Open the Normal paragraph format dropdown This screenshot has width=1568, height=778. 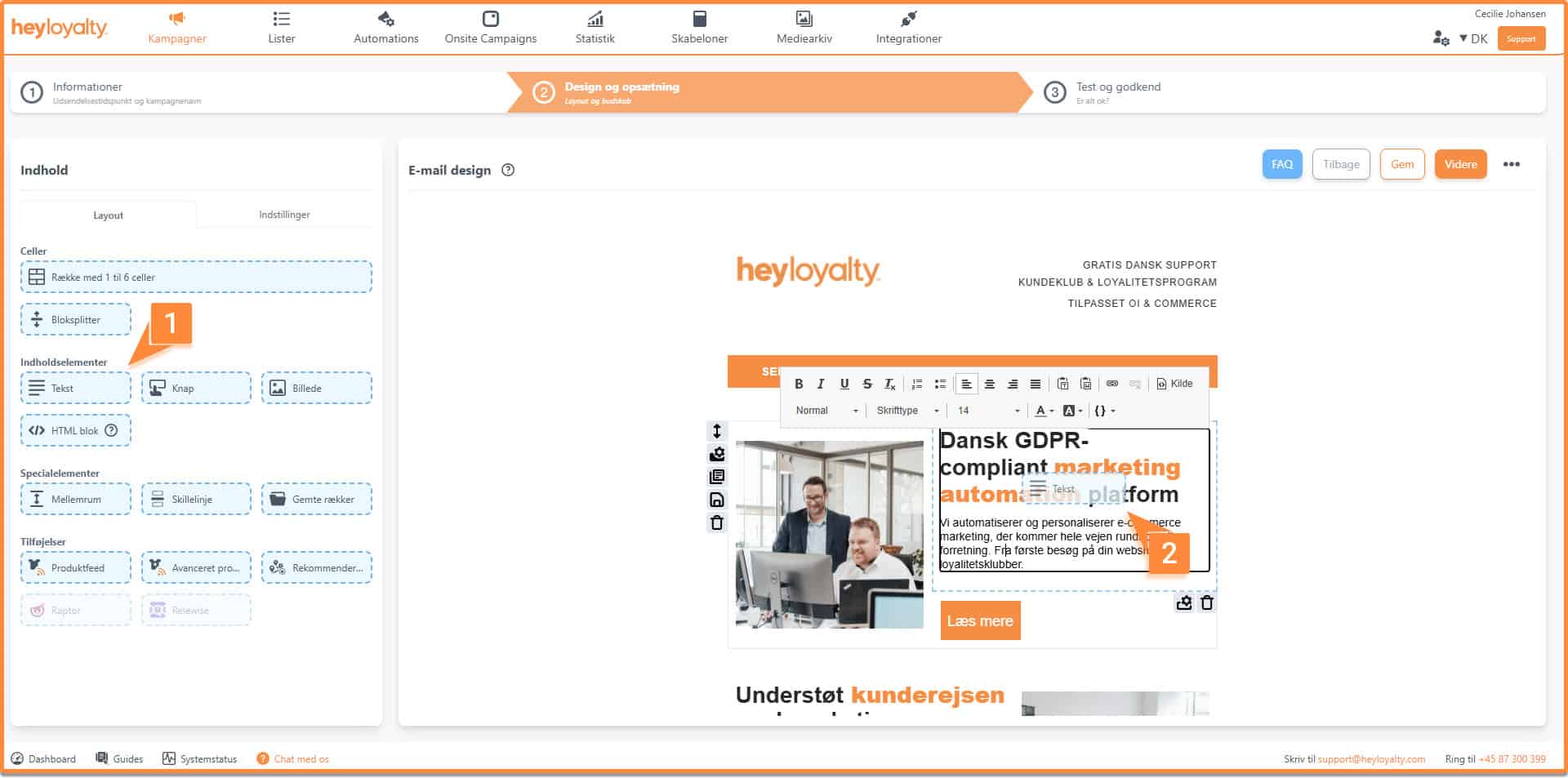click(826, 411)
